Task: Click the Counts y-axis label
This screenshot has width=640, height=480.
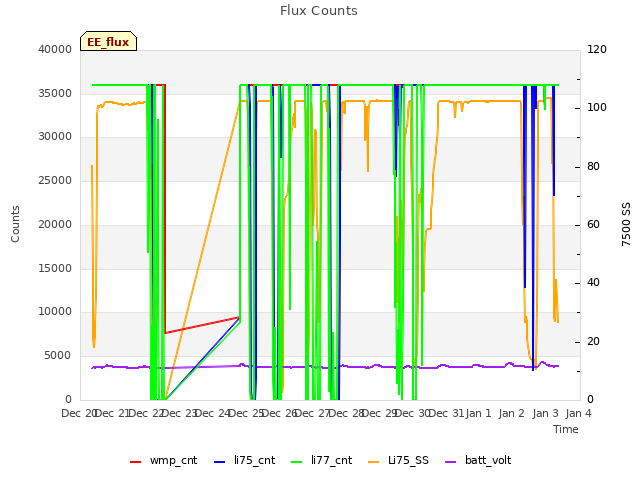Action: [x=15, y=224]
